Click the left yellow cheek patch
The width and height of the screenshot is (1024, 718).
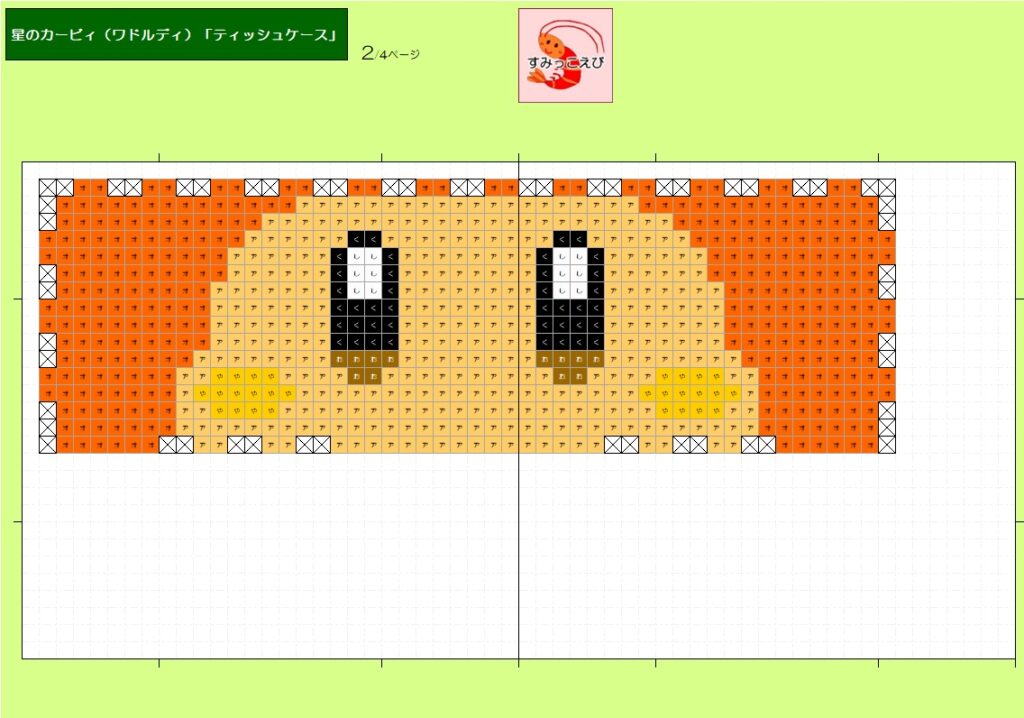pyautogui.click(x=244, y=393)
